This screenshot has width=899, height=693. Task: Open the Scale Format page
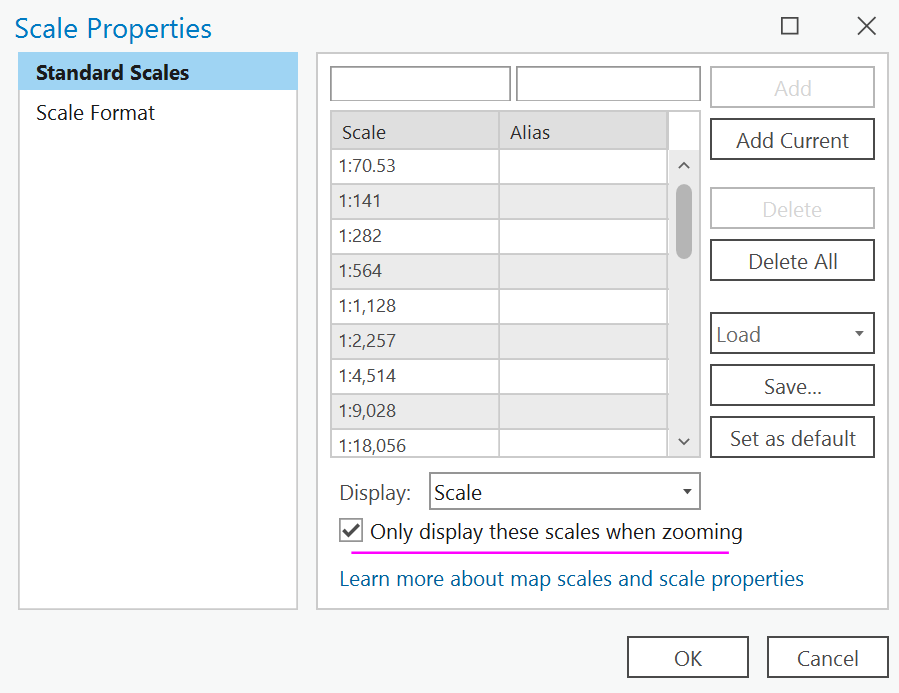(96, 113)
